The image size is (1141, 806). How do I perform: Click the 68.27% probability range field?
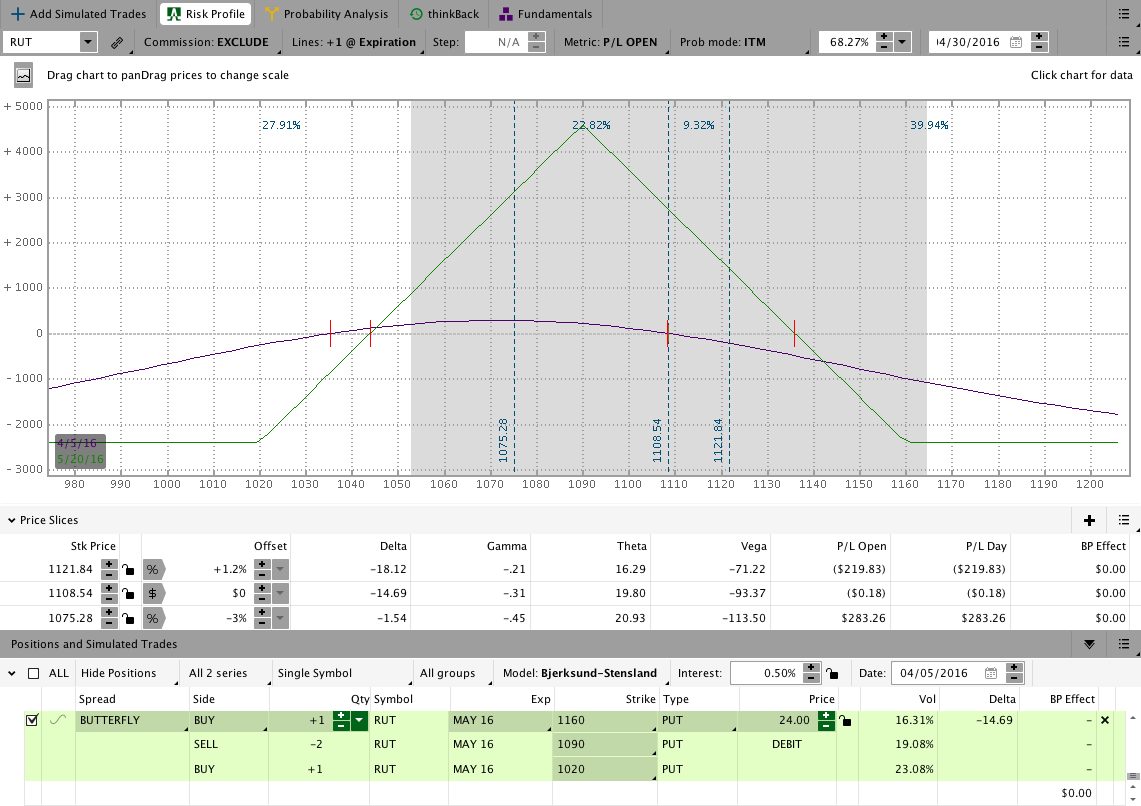846,42
